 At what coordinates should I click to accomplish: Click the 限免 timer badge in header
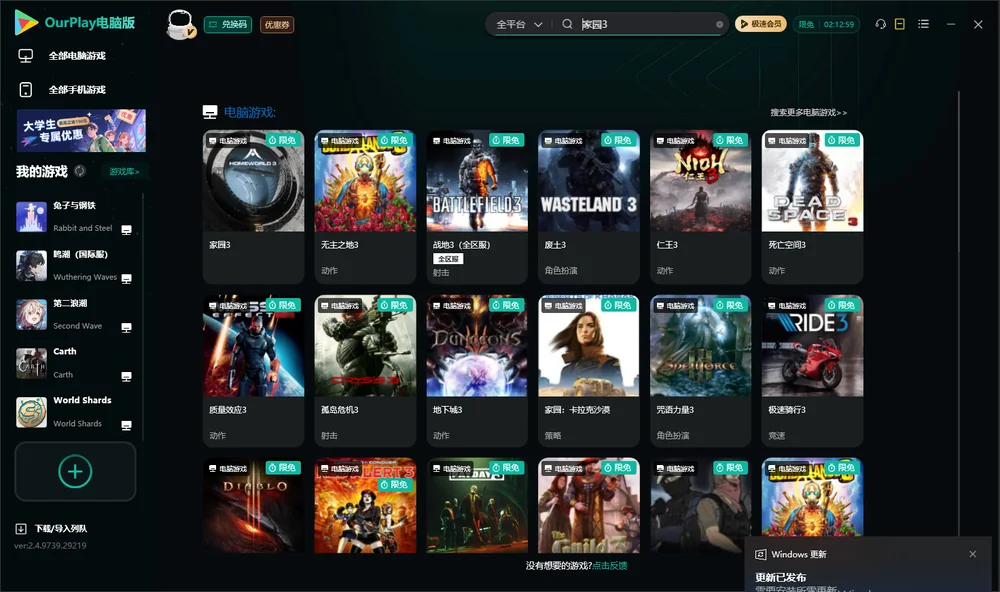pos(826,24)
